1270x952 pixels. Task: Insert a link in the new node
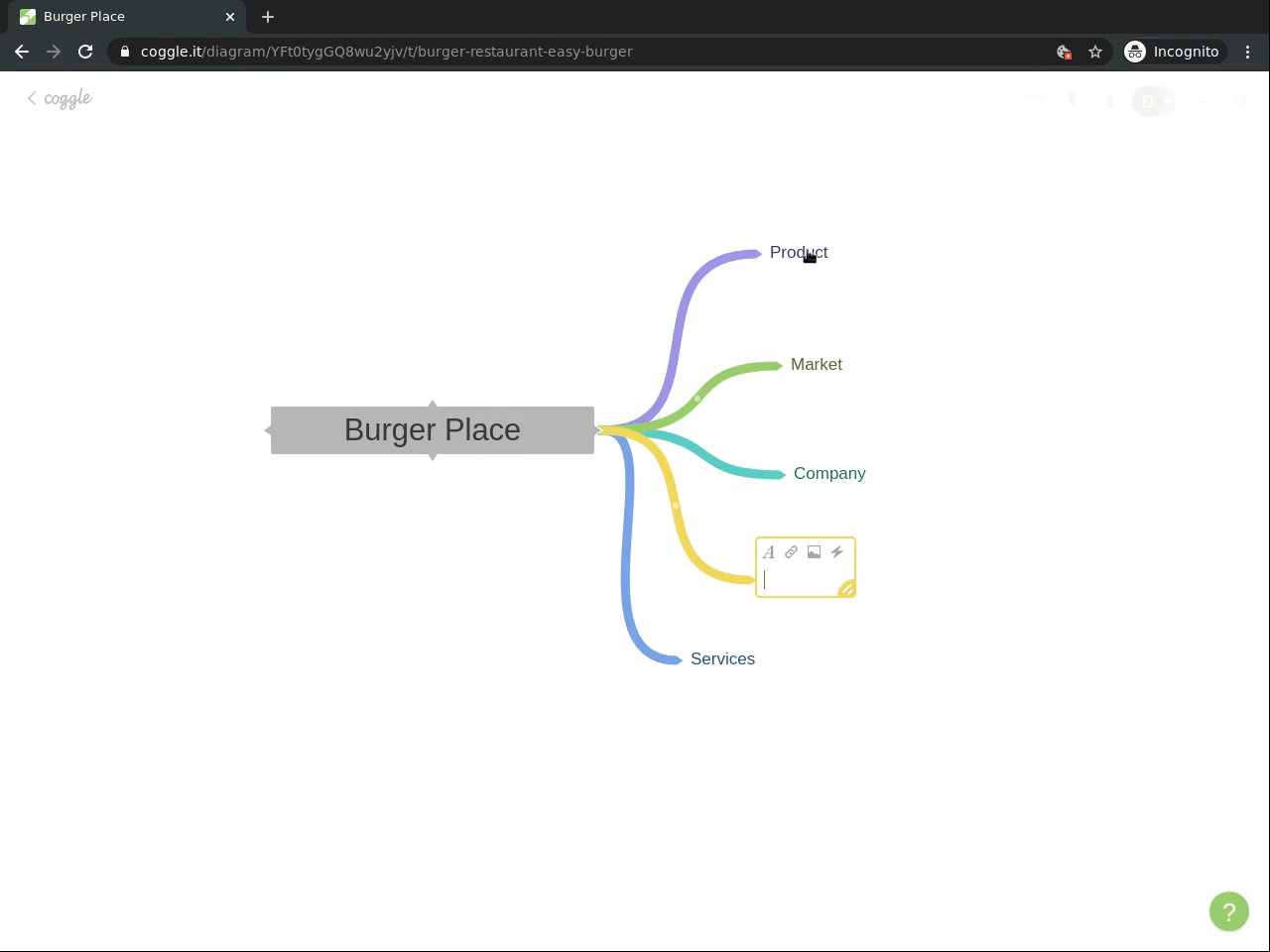(x=791, y=552)
